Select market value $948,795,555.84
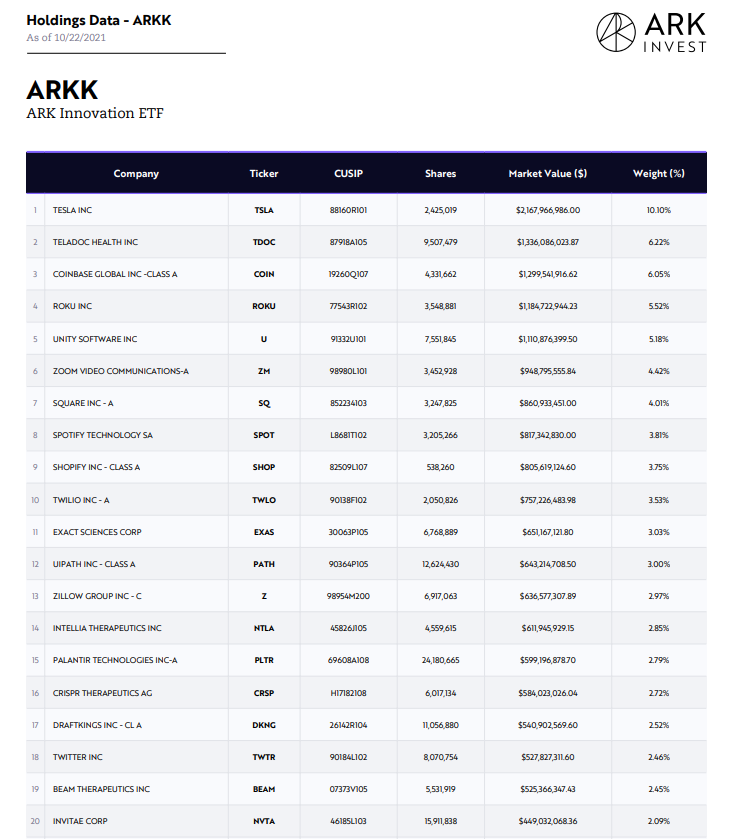The height and width of the screenshot is (839, 732). pos(548,371)
